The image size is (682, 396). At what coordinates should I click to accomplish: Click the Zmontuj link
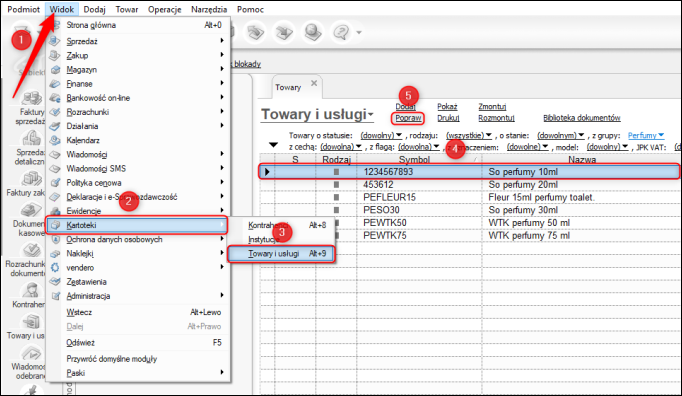click(x=492, y=107)
